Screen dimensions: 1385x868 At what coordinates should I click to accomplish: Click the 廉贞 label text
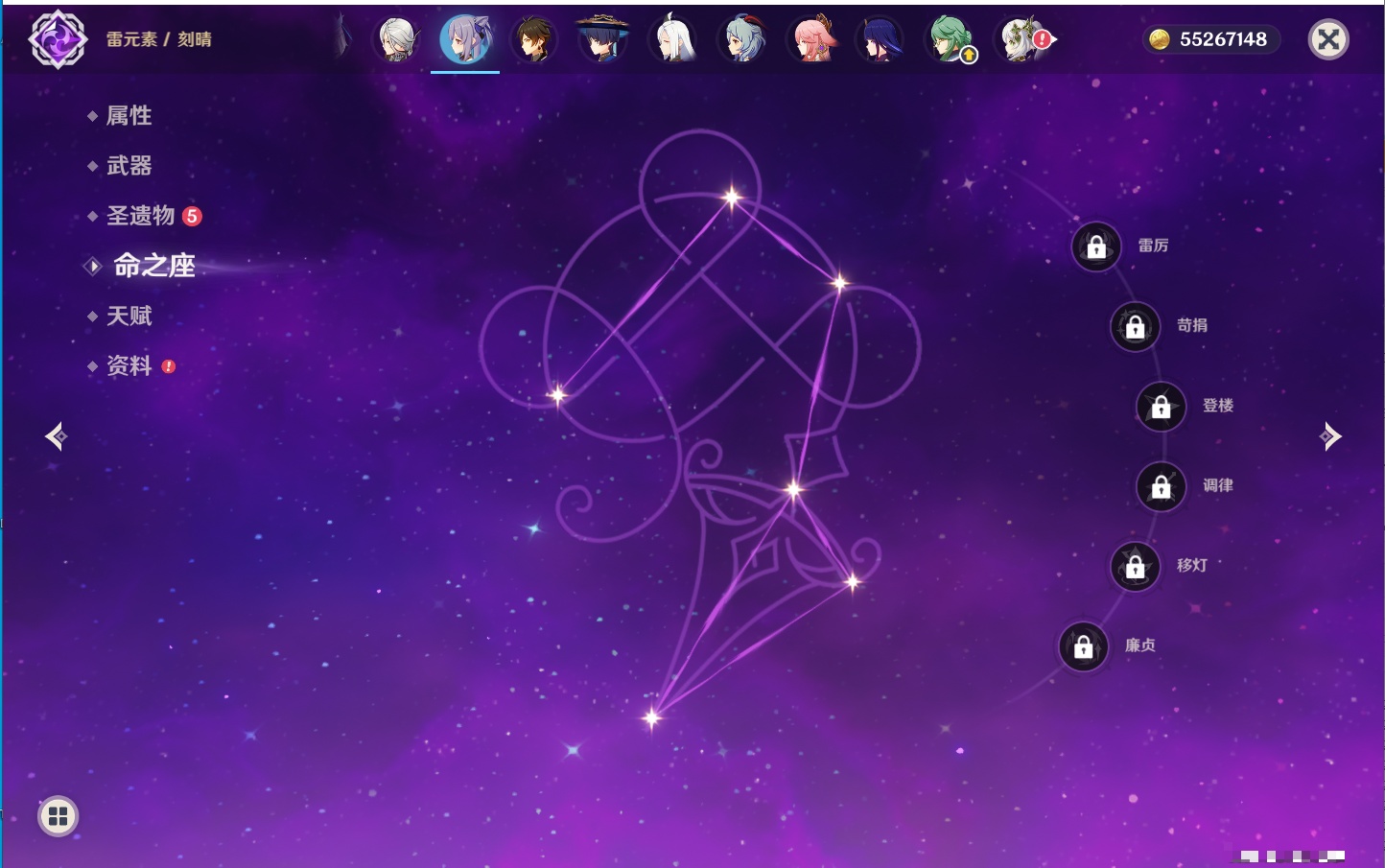(1140, 645)
